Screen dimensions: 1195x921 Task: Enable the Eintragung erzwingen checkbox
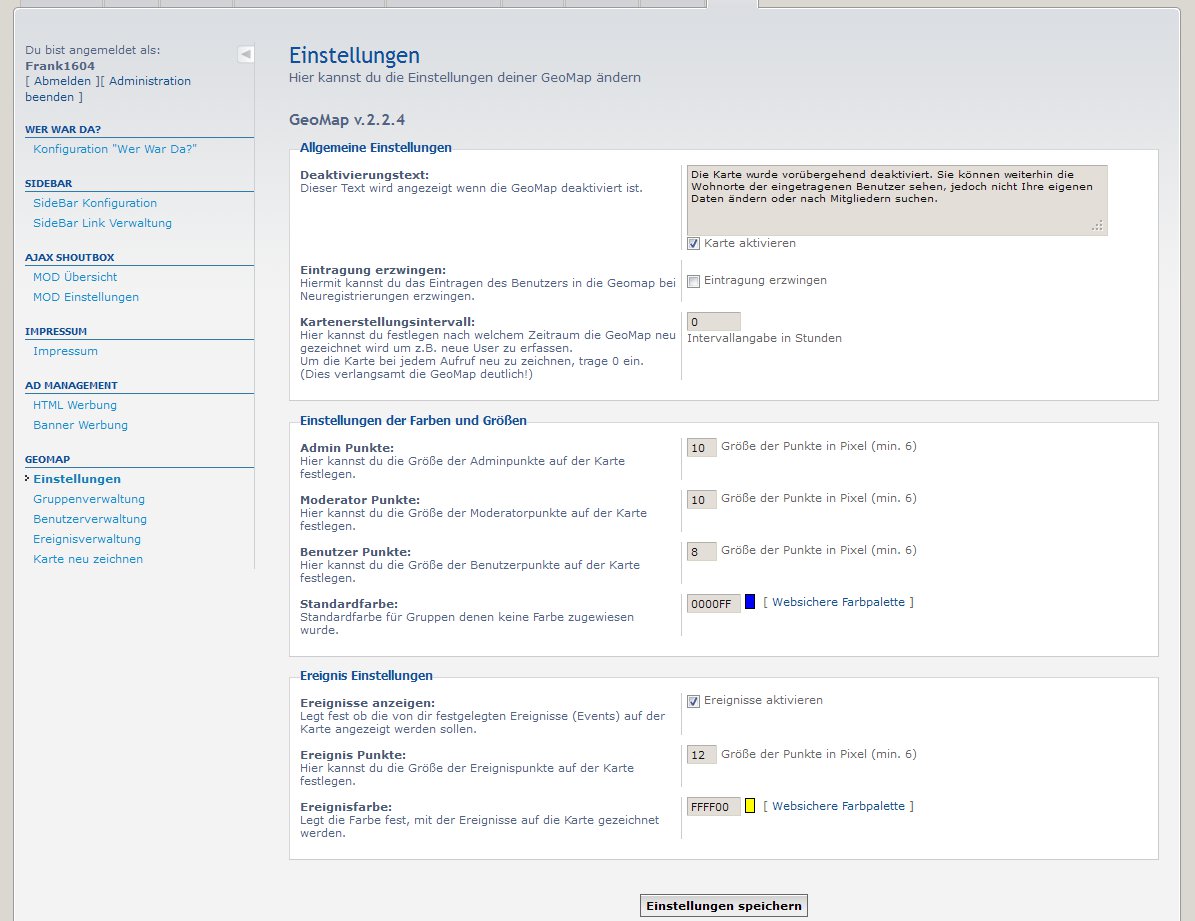[693, 281]
